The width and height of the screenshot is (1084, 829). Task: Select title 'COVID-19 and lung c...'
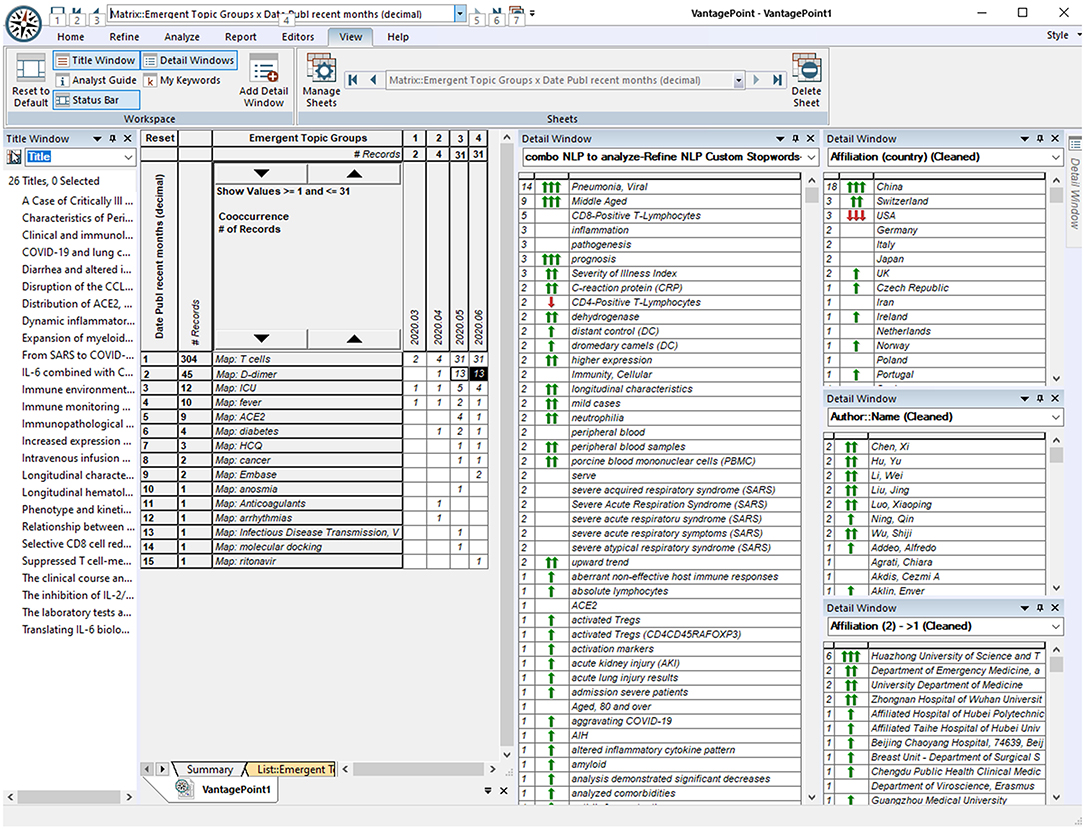[75, 252]
